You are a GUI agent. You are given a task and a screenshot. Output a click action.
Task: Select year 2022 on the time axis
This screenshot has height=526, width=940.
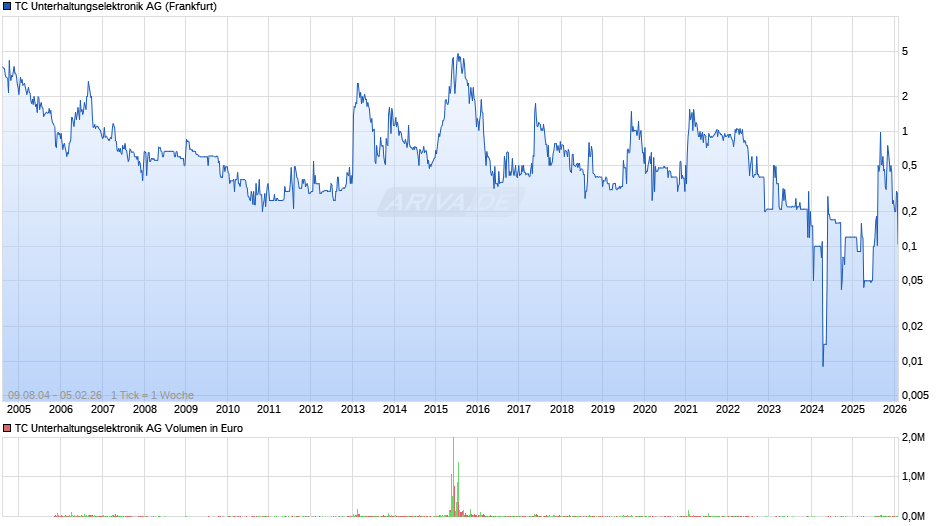pyautogui.click(x=728, y=409)
